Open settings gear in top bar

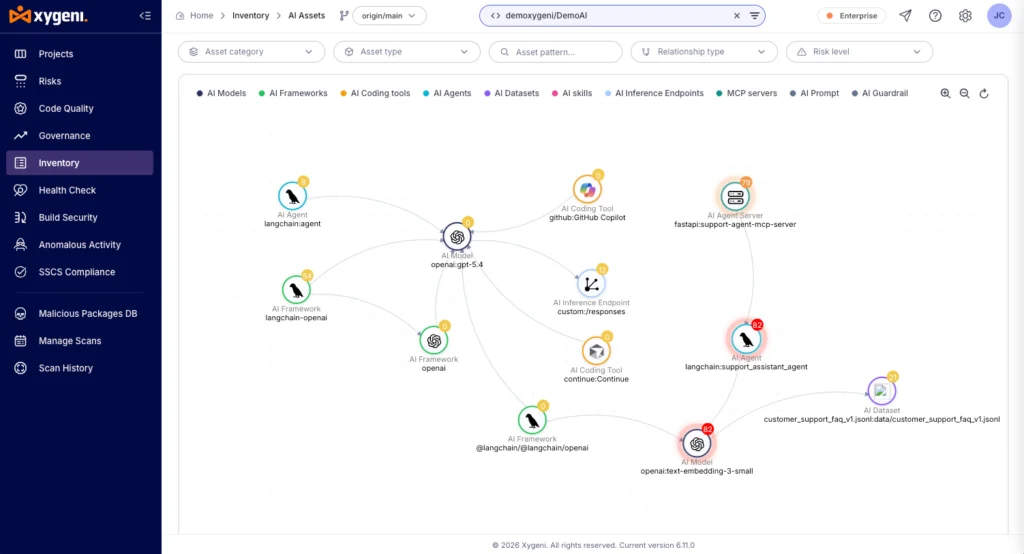[965, 16]
